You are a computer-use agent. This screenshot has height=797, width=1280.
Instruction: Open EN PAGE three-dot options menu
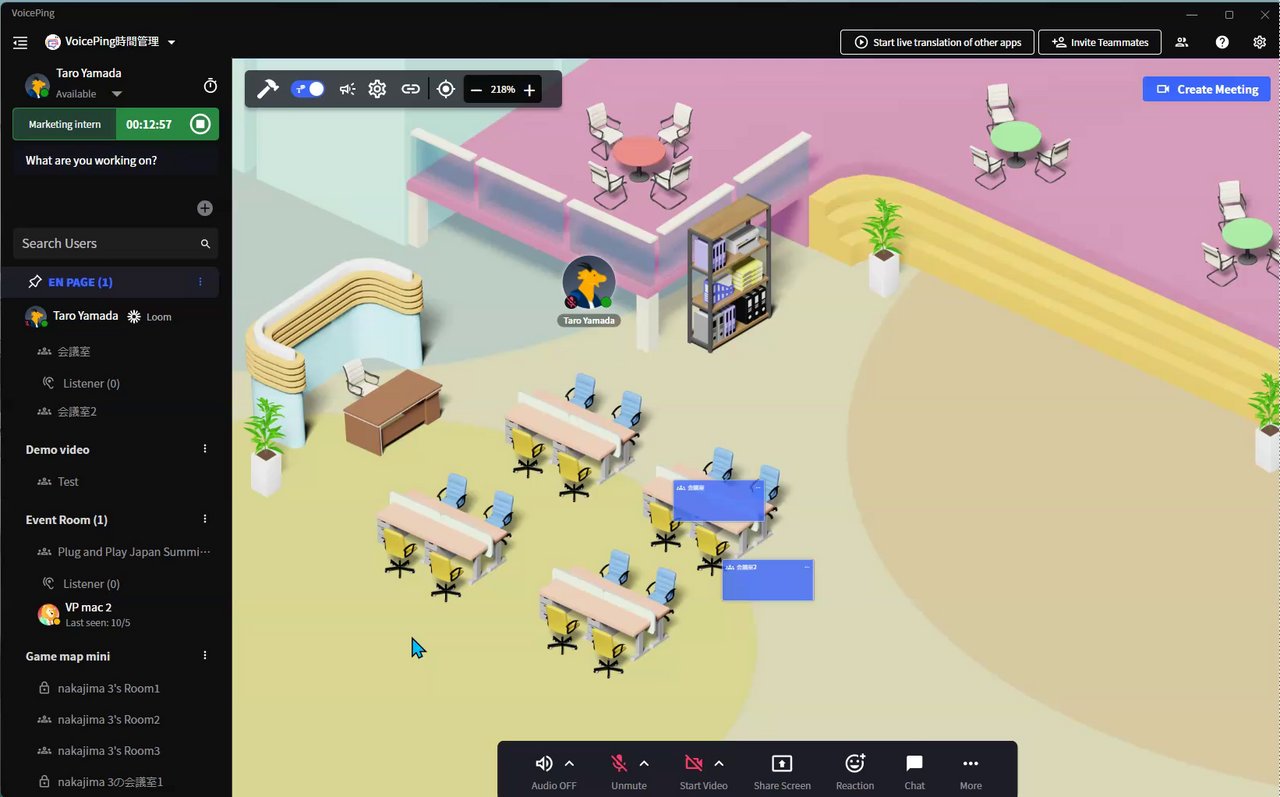200,282
